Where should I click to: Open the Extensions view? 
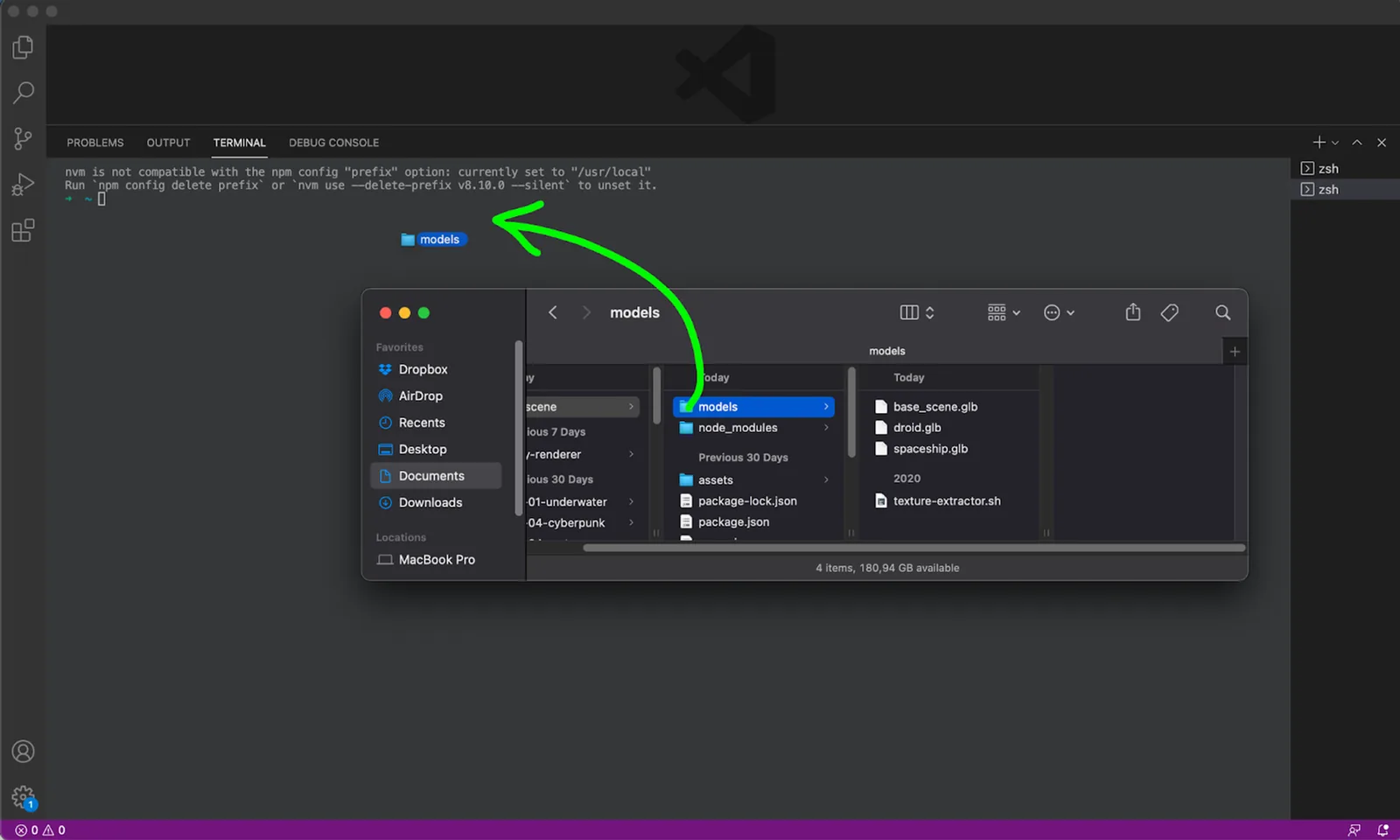(24, 230)
